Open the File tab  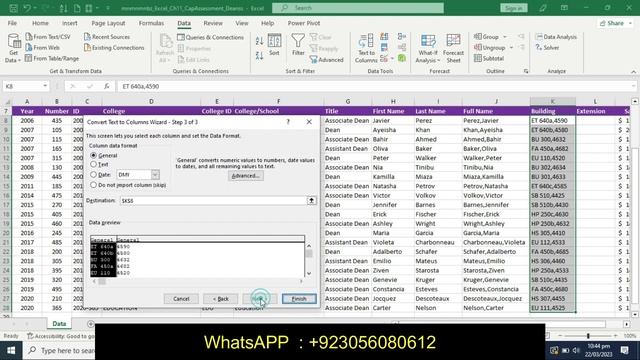click(x=12, y=23)
